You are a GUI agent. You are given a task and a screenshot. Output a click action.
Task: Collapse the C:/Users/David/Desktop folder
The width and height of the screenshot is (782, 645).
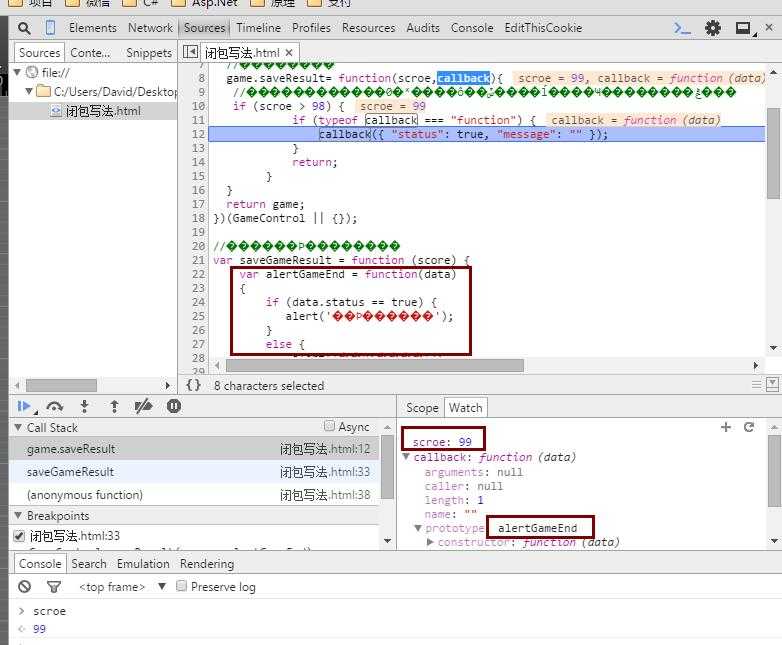29,91
